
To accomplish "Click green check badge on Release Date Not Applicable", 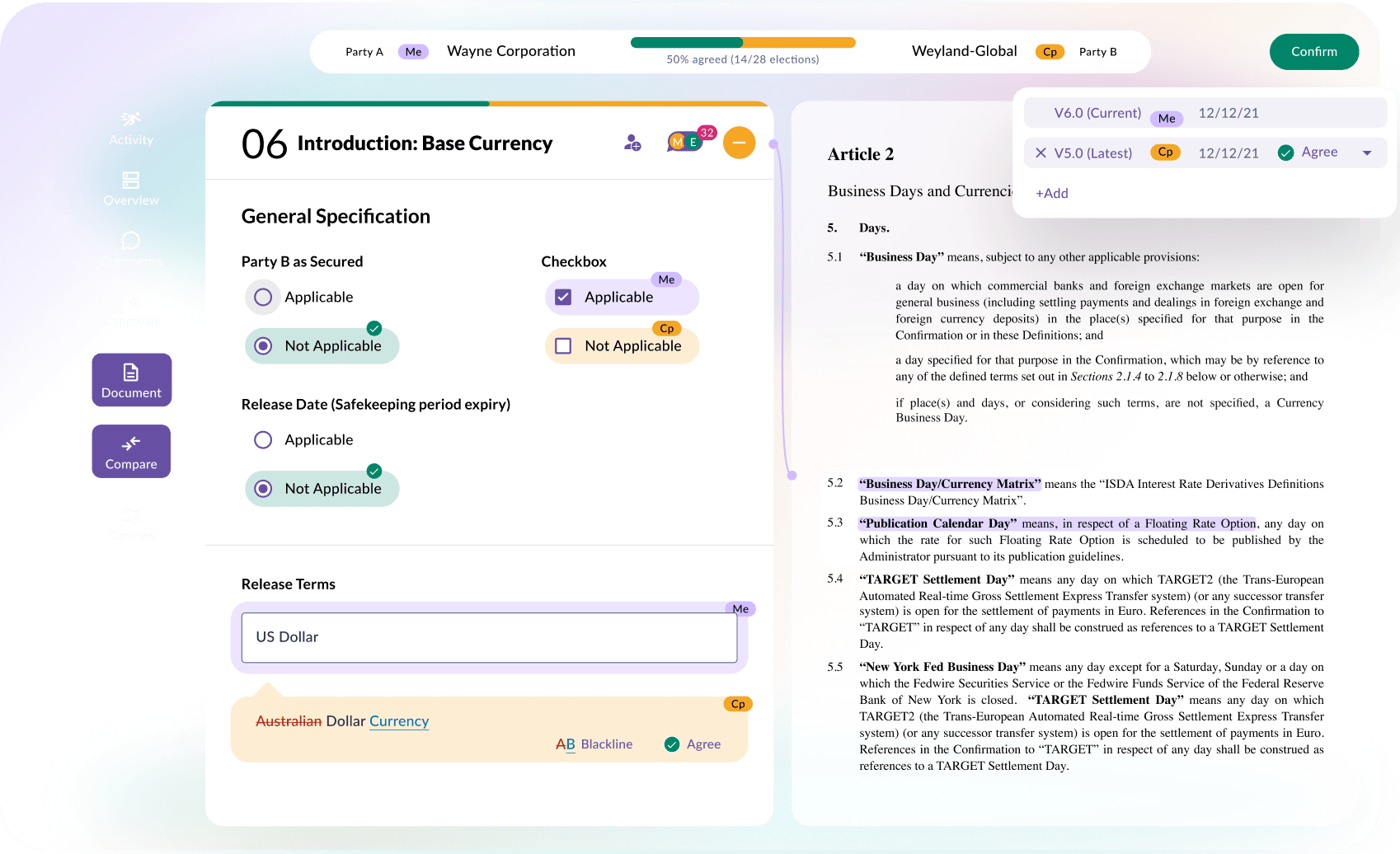I will click(x=374, y=472).
